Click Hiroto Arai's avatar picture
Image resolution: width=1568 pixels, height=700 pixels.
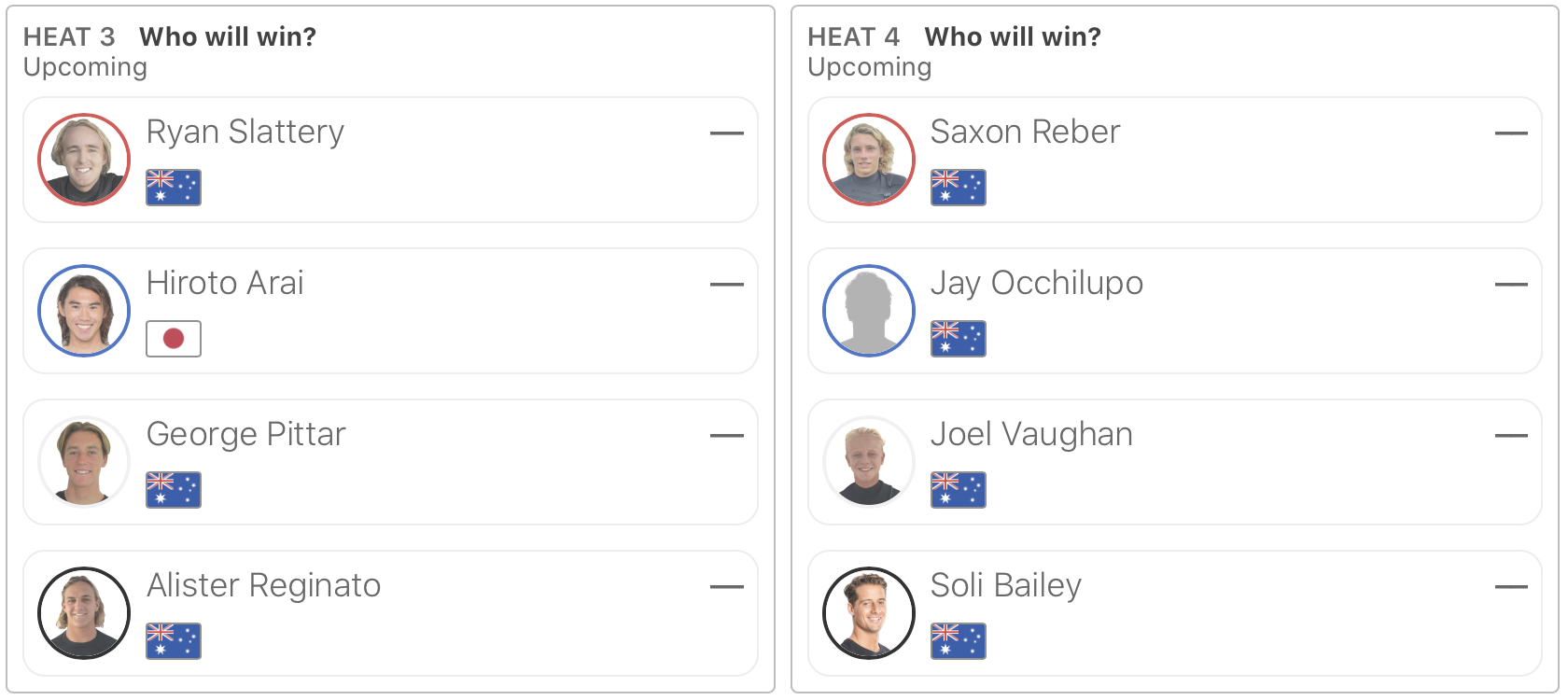(84, 311)
